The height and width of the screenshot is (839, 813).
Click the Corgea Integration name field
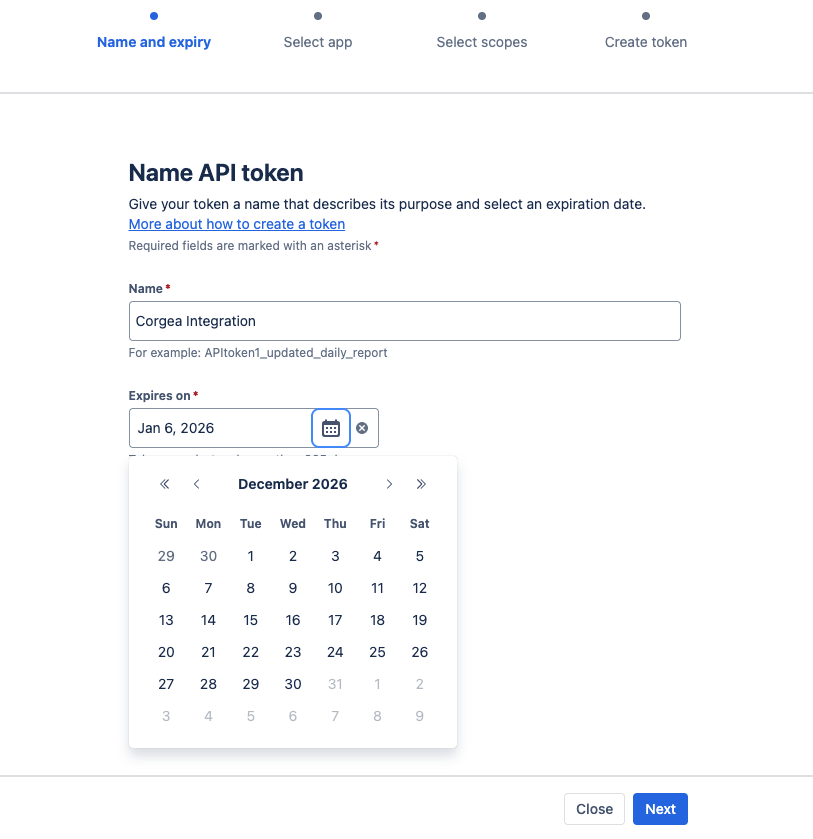pyautogui.click(x=404, y=320)
